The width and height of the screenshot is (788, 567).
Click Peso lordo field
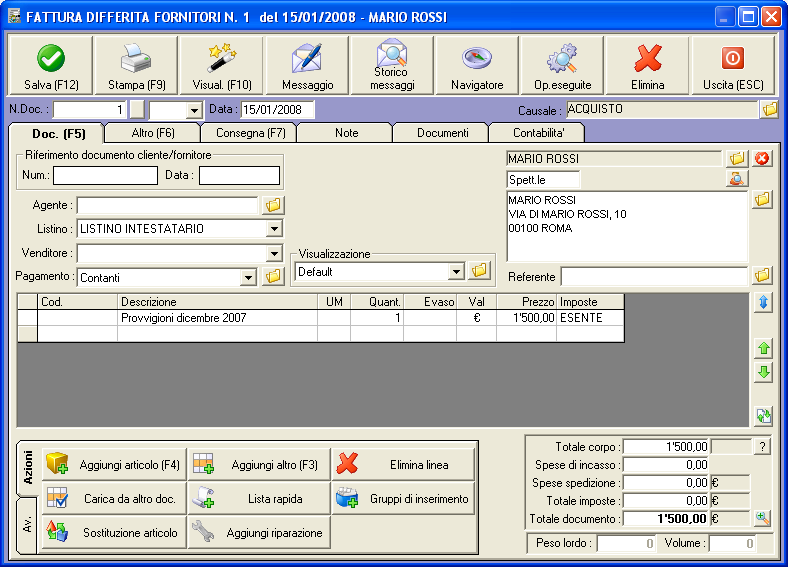pyautogui.click(x=626, y=543)
